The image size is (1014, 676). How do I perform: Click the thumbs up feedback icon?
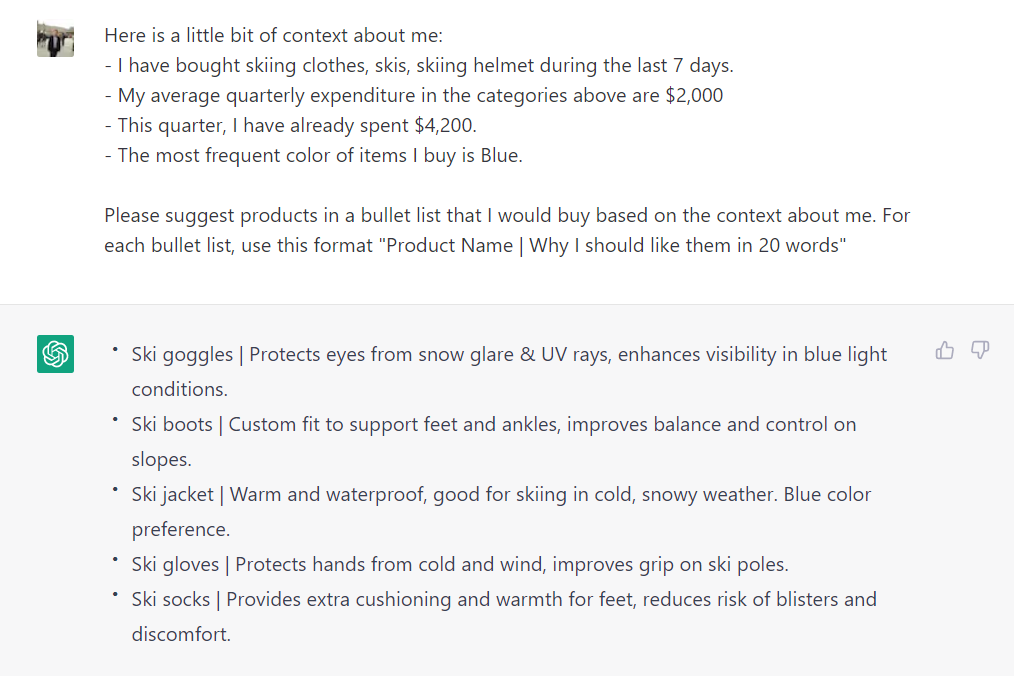(944, 351)
